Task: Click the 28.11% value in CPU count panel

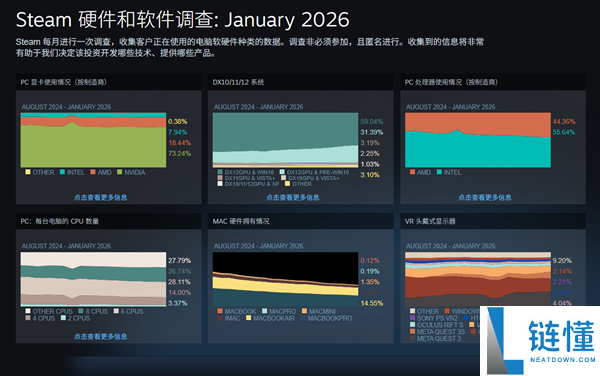Action: point(179,282)
